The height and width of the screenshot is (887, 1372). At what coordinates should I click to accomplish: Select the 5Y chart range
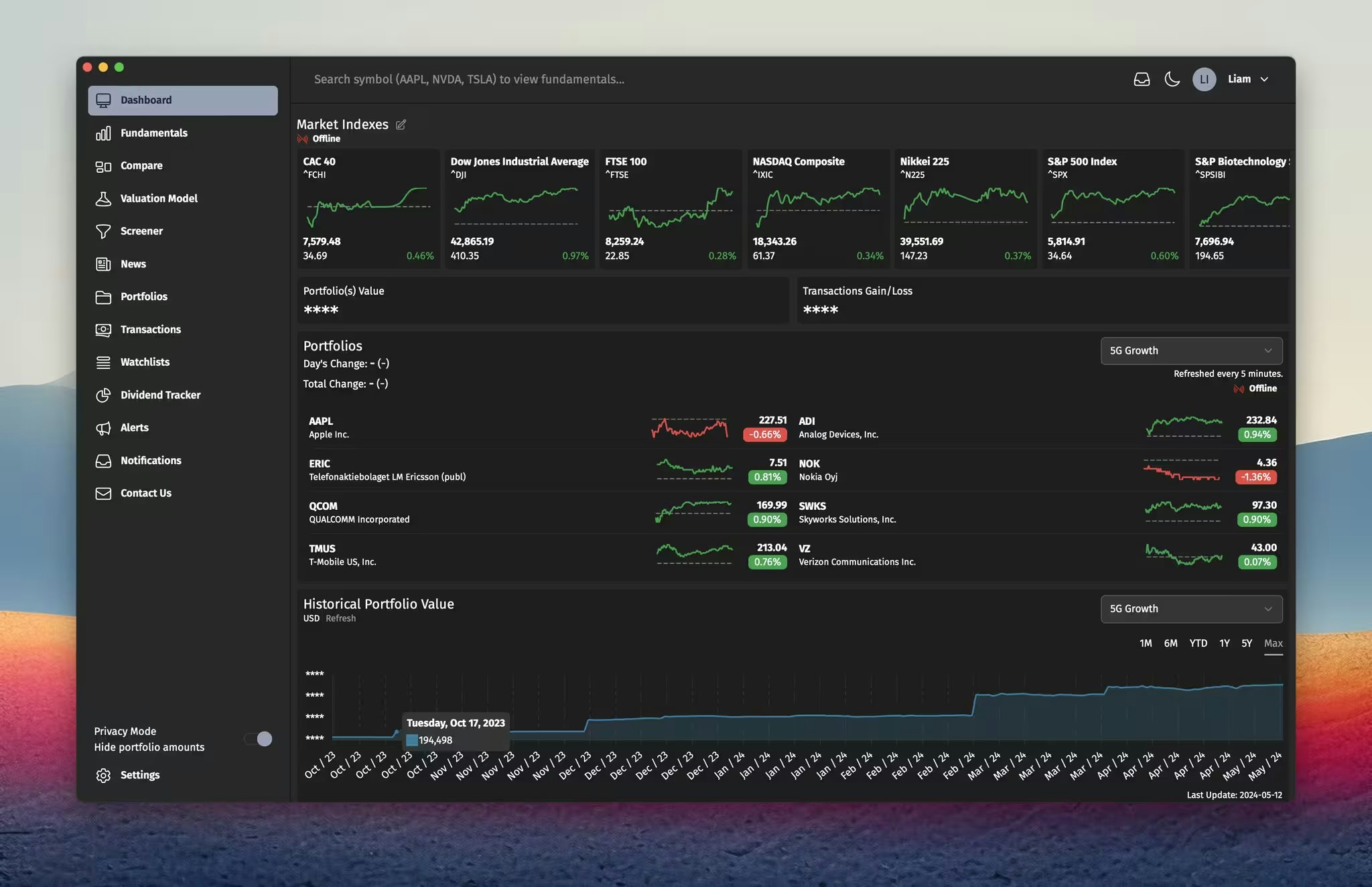pyautogui.click(x=1246, y=643)
